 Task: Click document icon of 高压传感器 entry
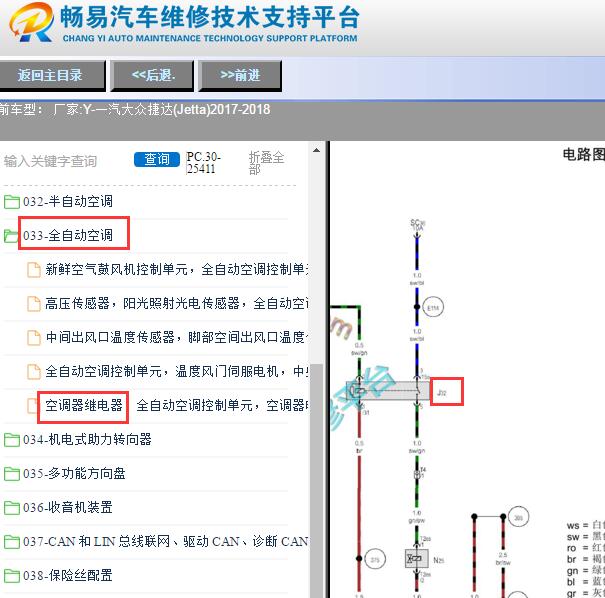[x=34, y=303]
